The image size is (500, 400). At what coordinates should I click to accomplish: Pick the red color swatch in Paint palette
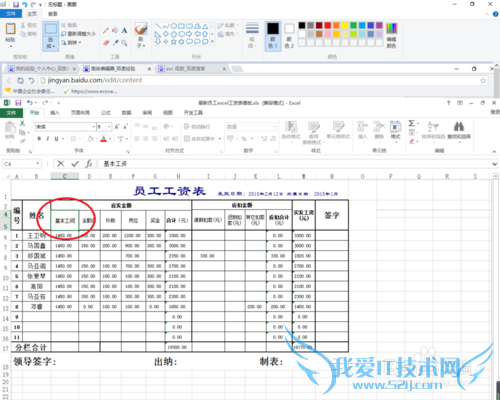click(x=328, y=25)
